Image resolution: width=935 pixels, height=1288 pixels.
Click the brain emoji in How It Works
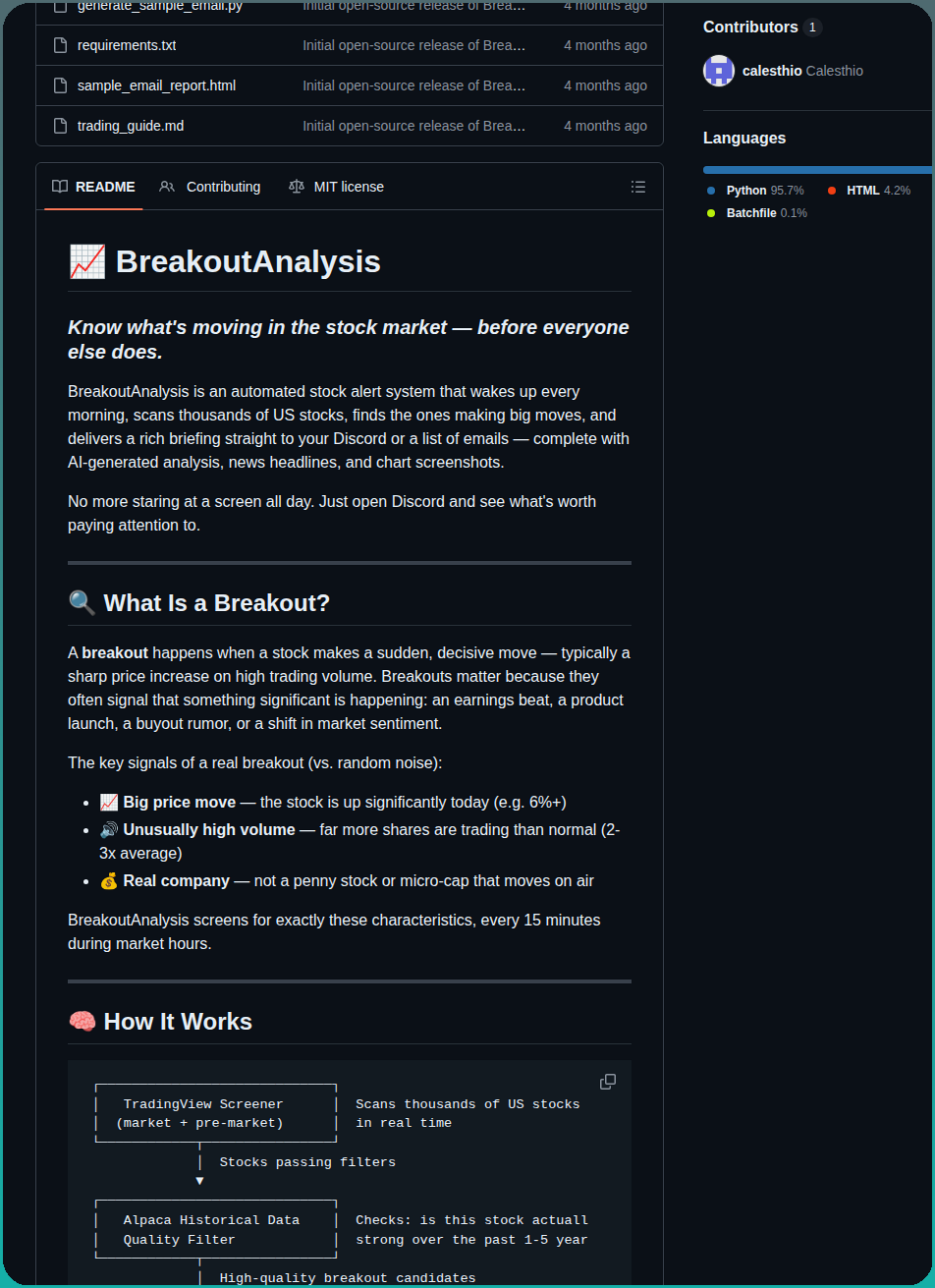[x=82, y=1022]
